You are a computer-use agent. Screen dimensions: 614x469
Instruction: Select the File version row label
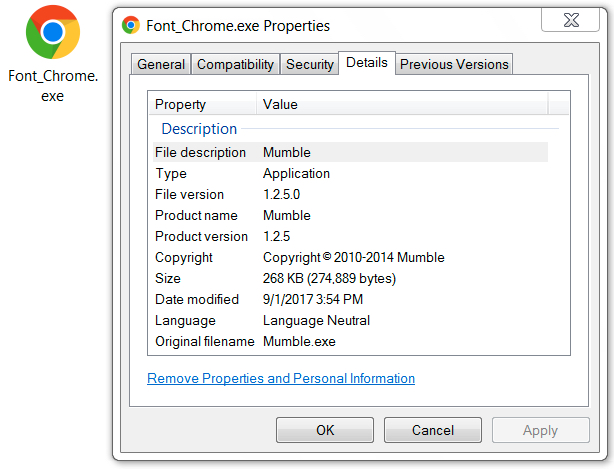[190, 194]
